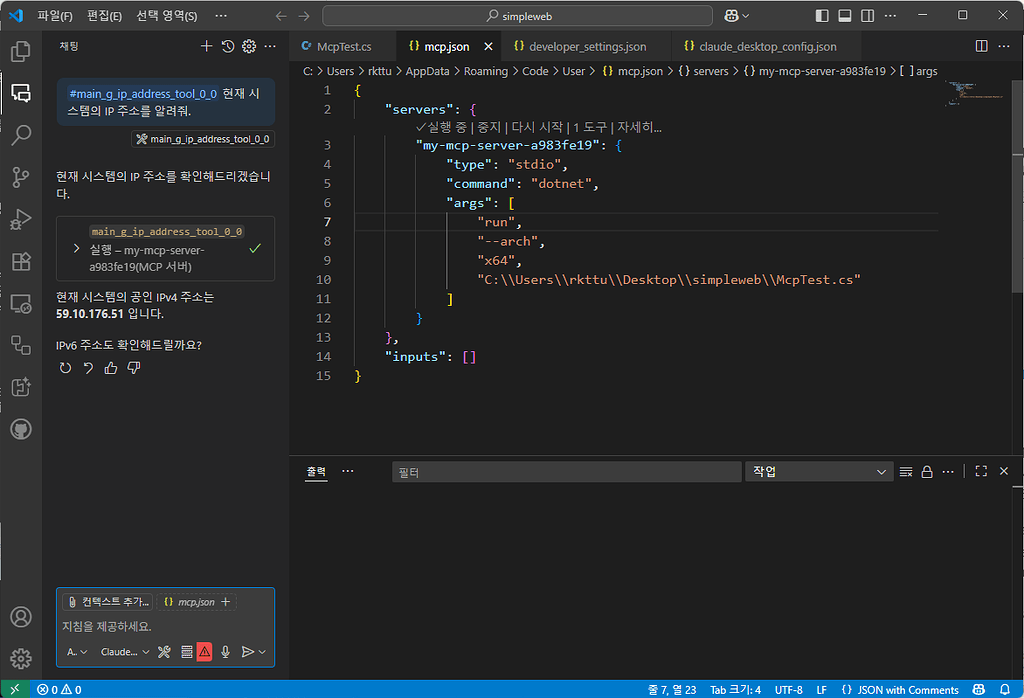The image size is (1024, 698).
Task: Click the 컨텍스트 추가 button
Action: click(109, 602)
